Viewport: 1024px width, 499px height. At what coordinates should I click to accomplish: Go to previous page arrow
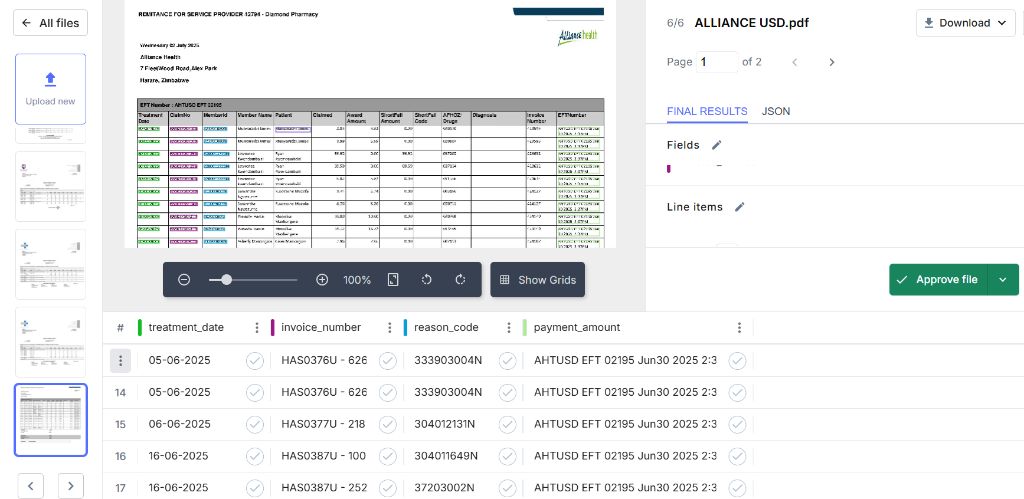click(795, 62)
